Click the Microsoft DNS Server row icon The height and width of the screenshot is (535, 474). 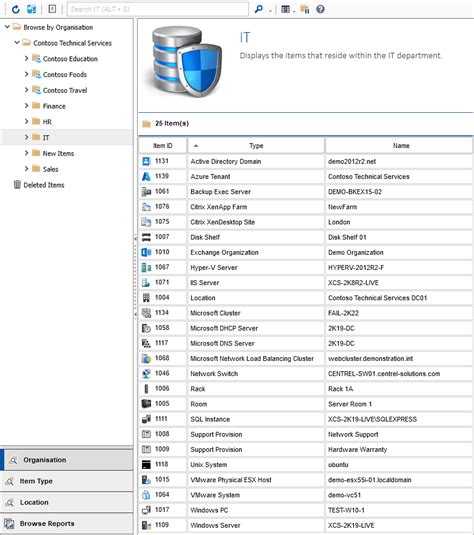coord(146,343)
